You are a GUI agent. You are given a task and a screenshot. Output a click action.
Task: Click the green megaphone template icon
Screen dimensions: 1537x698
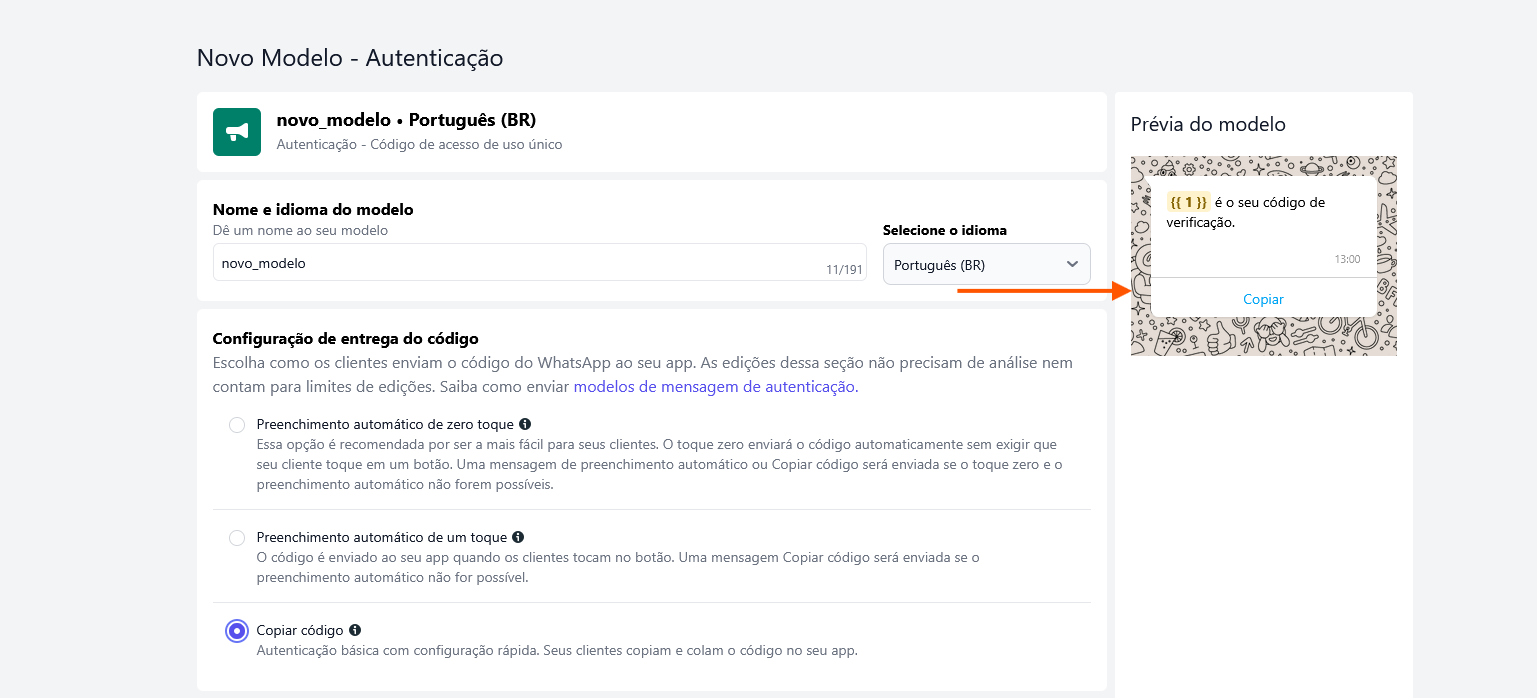(x=237, y=132)
